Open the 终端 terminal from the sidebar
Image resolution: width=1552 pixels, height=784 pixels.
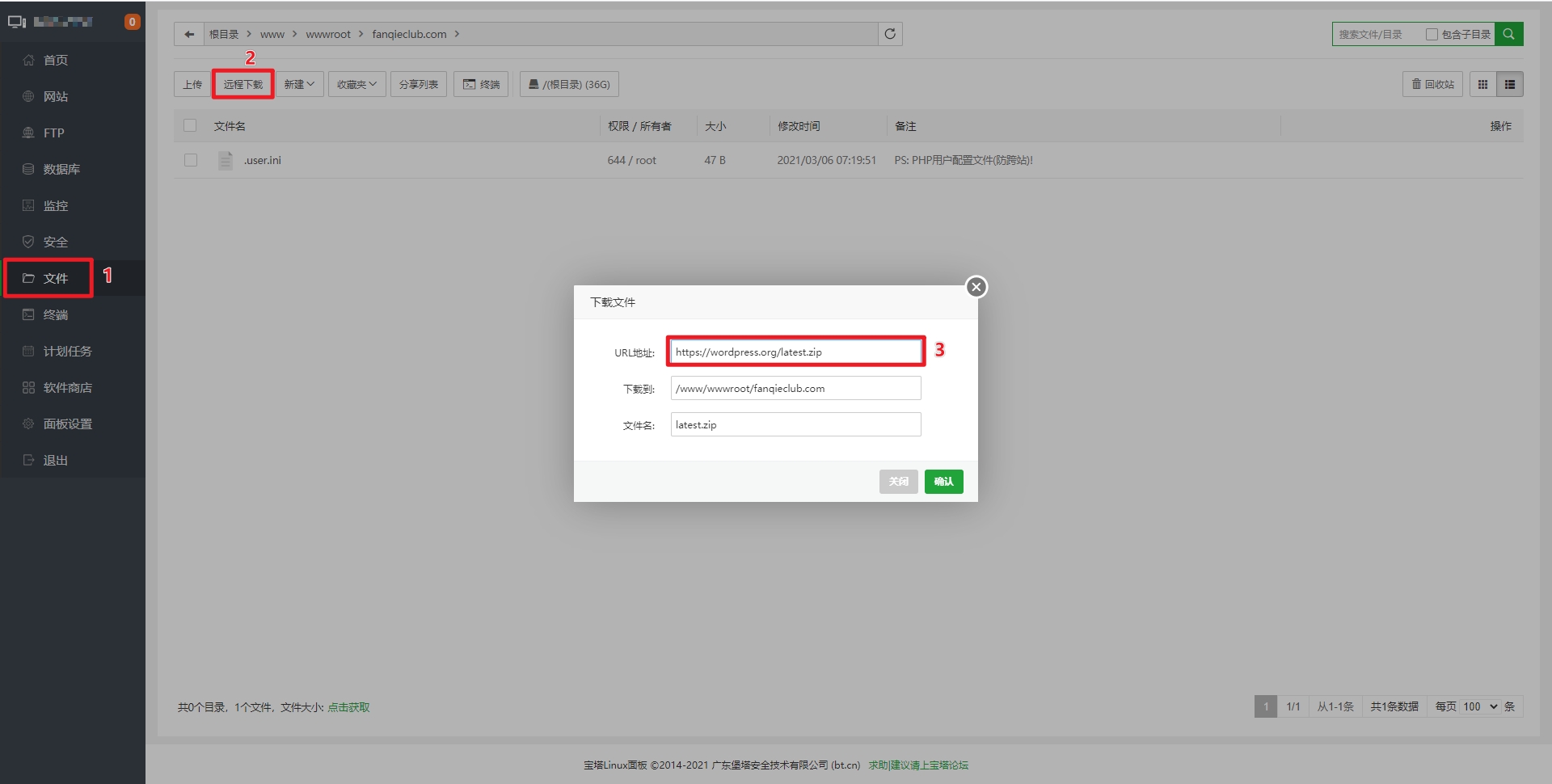point(57,314)
